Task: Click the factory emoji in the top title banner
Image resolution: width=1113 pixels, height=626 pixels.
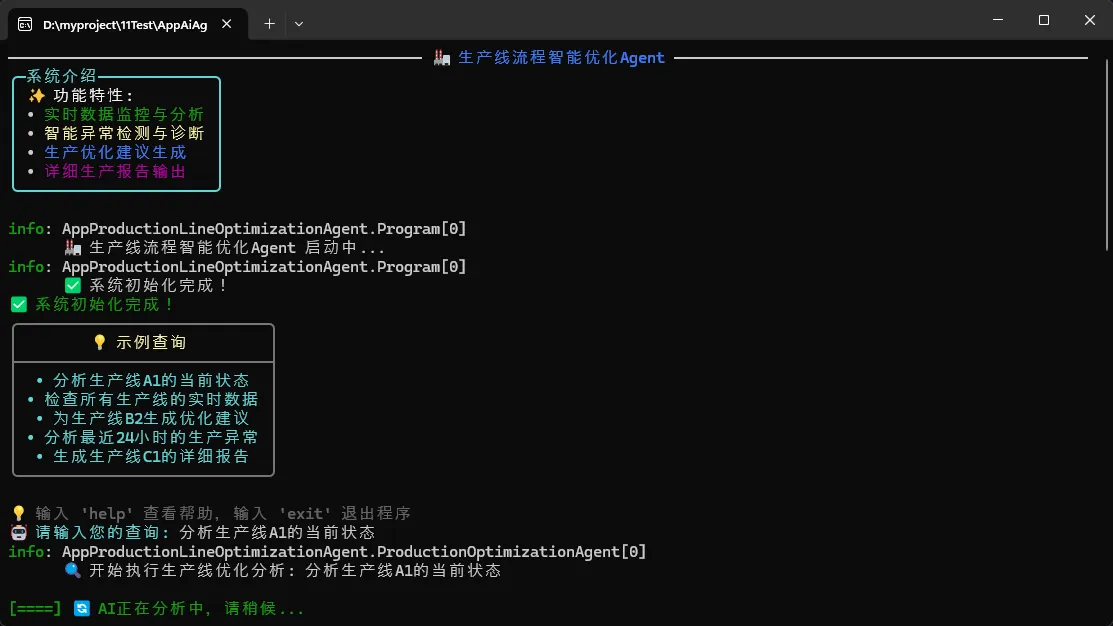Action: click(x=442, y=58)
